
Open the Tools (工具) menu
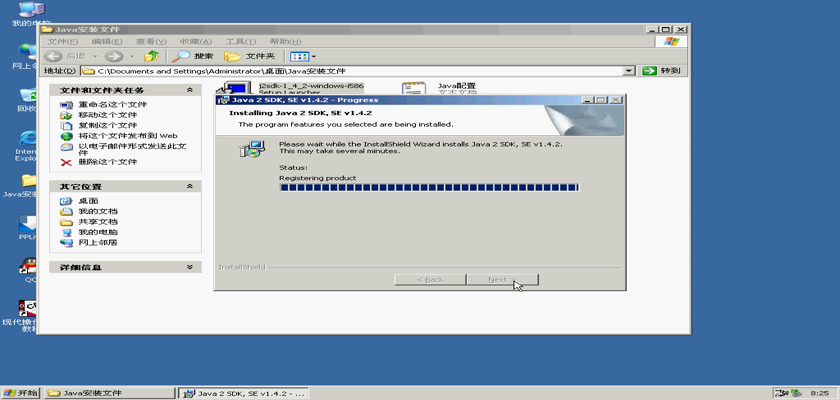[241, 42]
